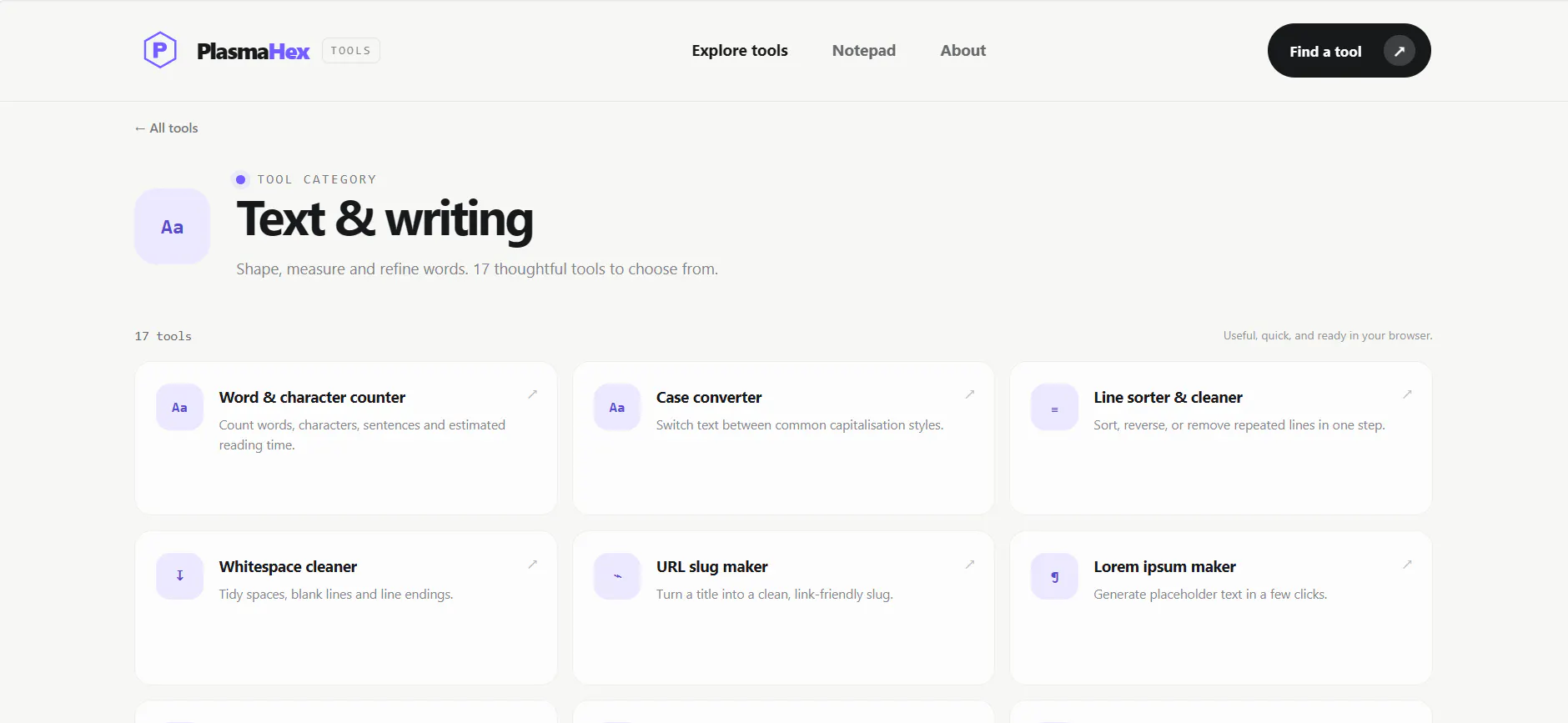Click 'Useful, quick, and ready in your browser' text

(x=1328, y=335)
